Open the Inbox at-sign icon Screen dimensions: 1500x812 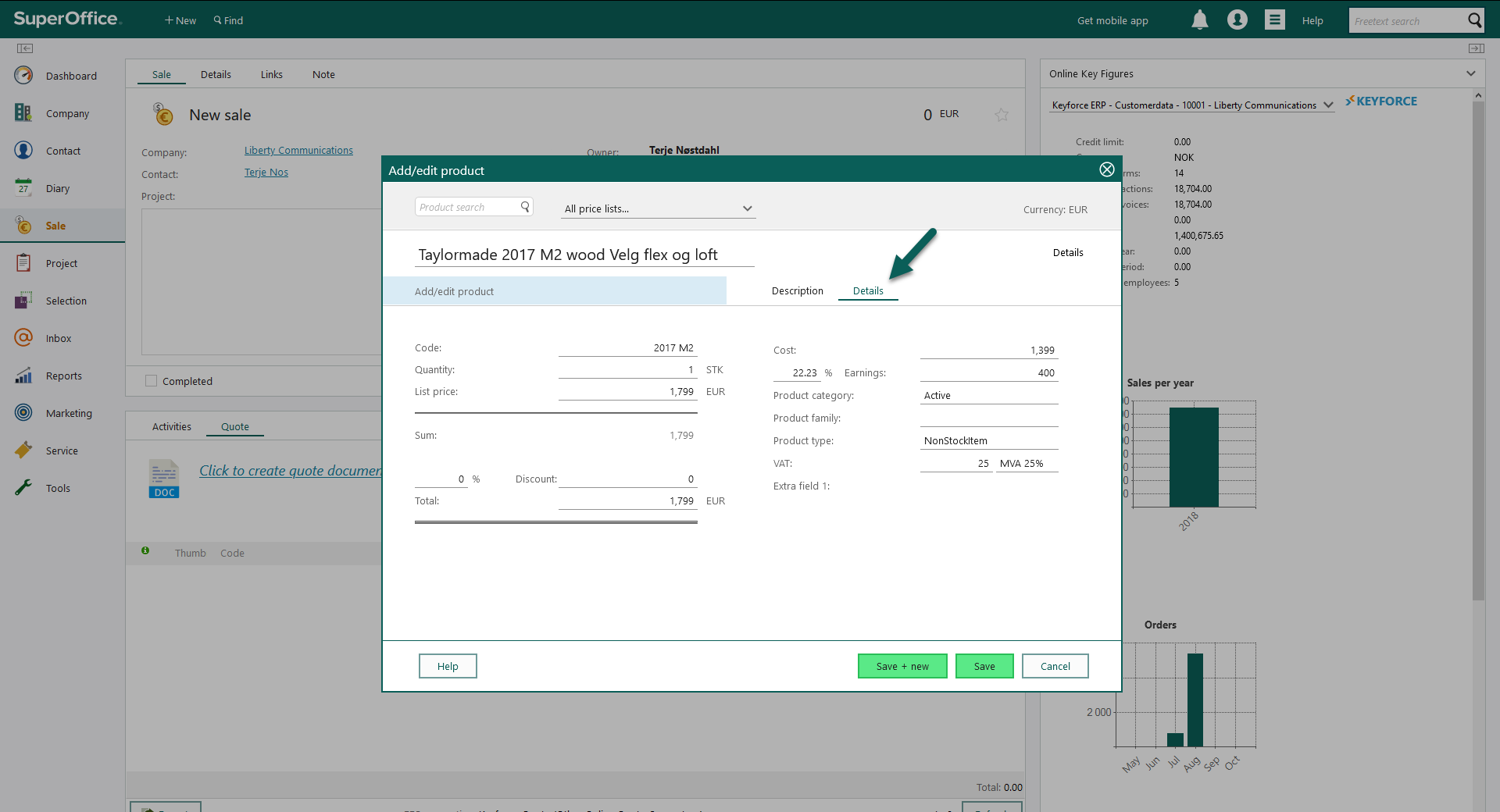(x=23, y=337)
